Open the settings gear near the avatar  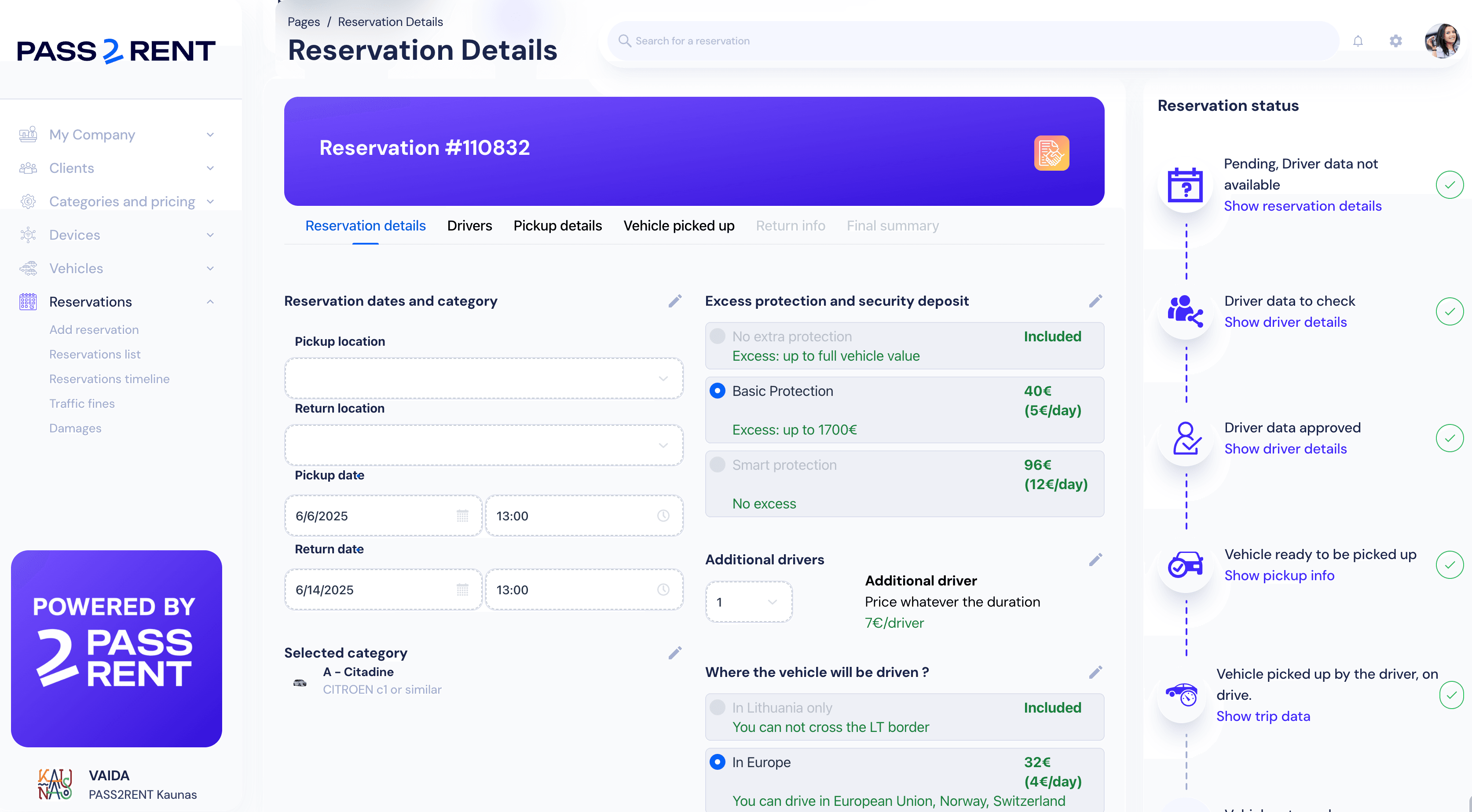point(1396,40)
